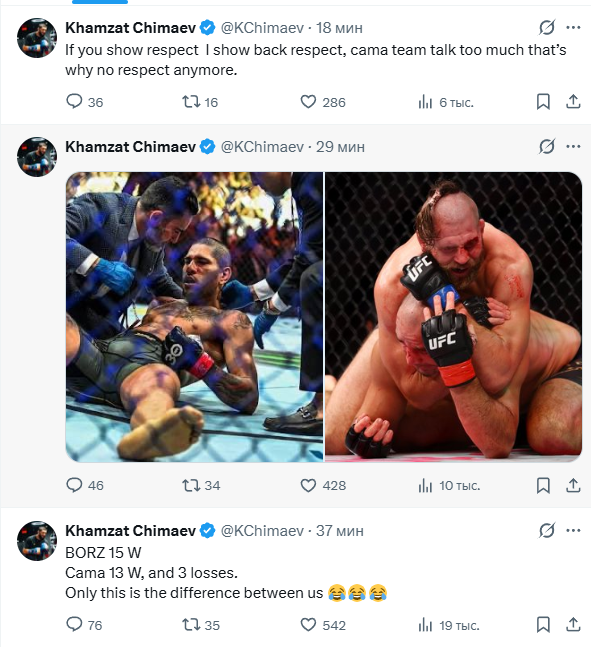Bookmark the 18 мин tweet
The height and width of the screenshot is (647, 591).
click(x=543, y=102)
